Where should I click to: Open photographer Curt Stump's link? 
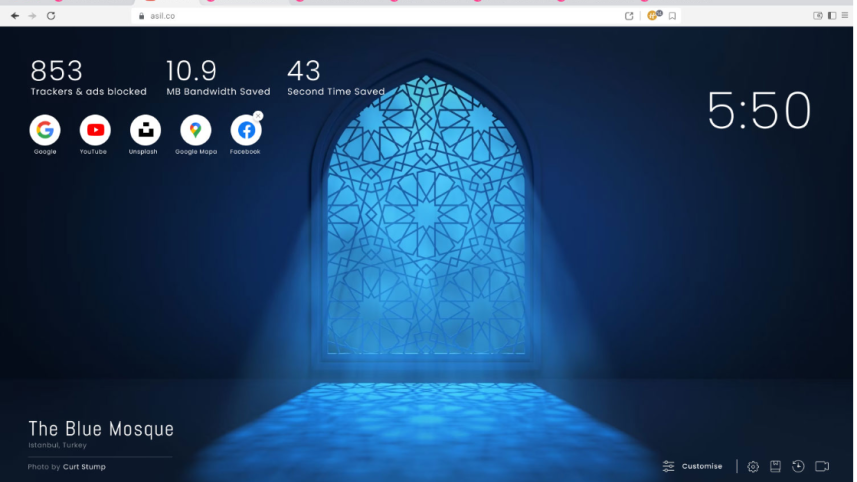[x=84, y=467]
